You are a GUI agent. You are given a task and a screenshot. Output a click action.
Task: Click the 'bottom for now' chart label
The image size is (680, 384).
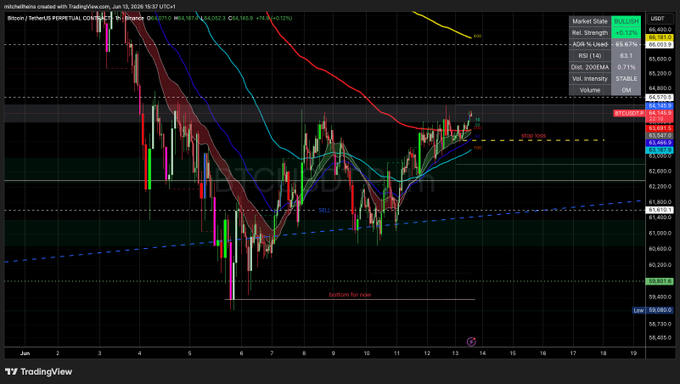pyautogui.click(x=350, y=295)
